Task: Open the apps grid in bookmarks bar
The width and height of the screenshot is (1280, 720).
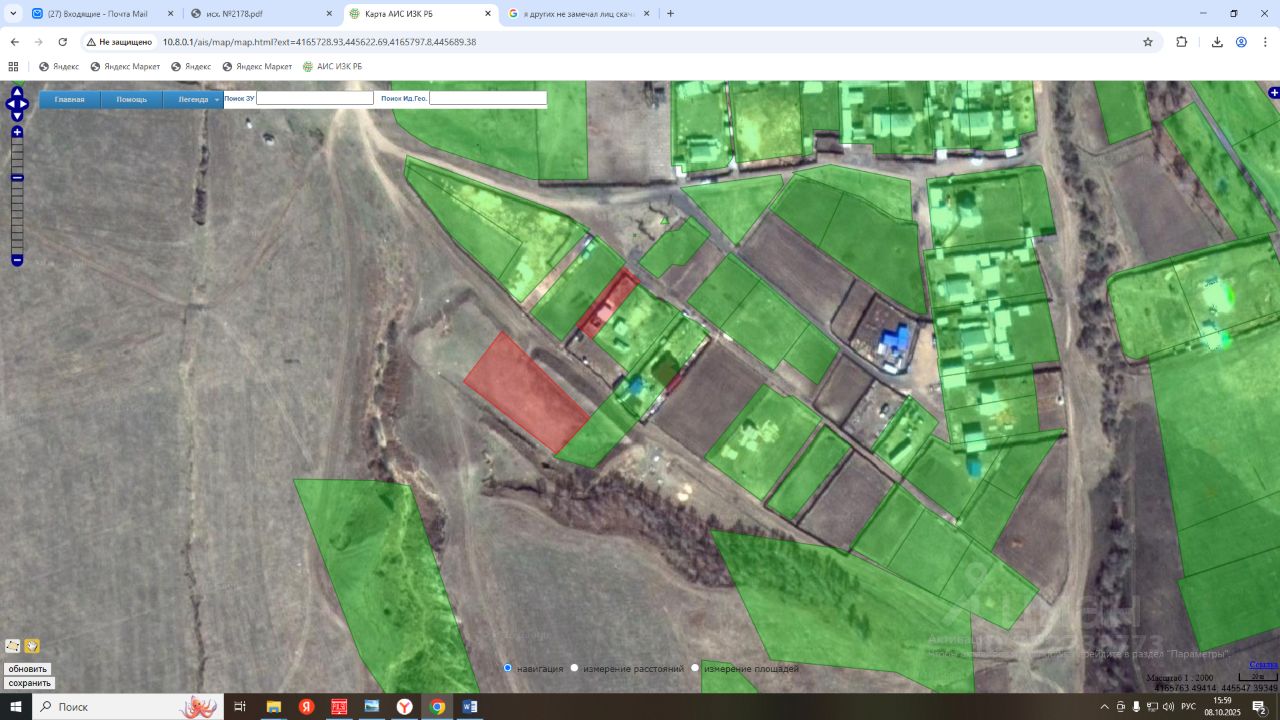Action: [x=13, y=66]
